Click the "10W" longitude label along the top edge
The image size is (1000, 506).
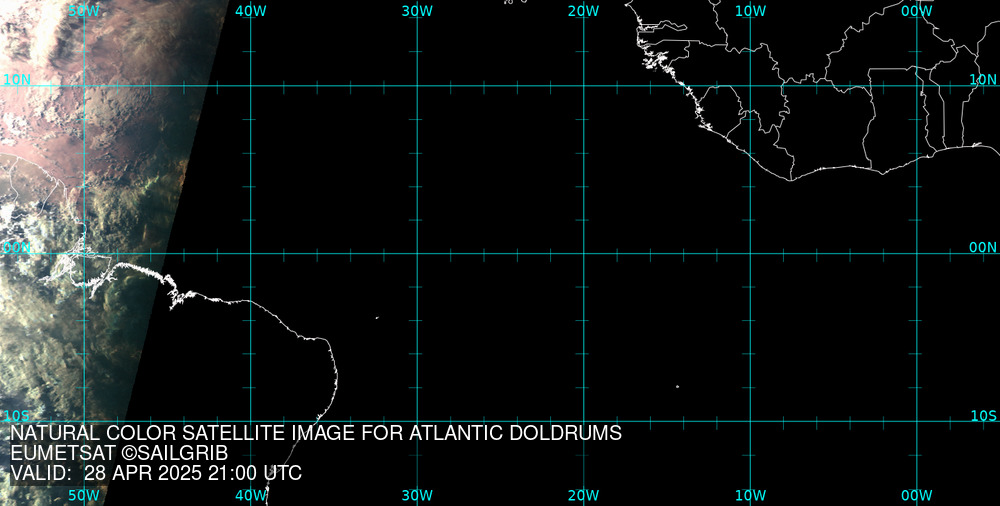tap(751, 11)
